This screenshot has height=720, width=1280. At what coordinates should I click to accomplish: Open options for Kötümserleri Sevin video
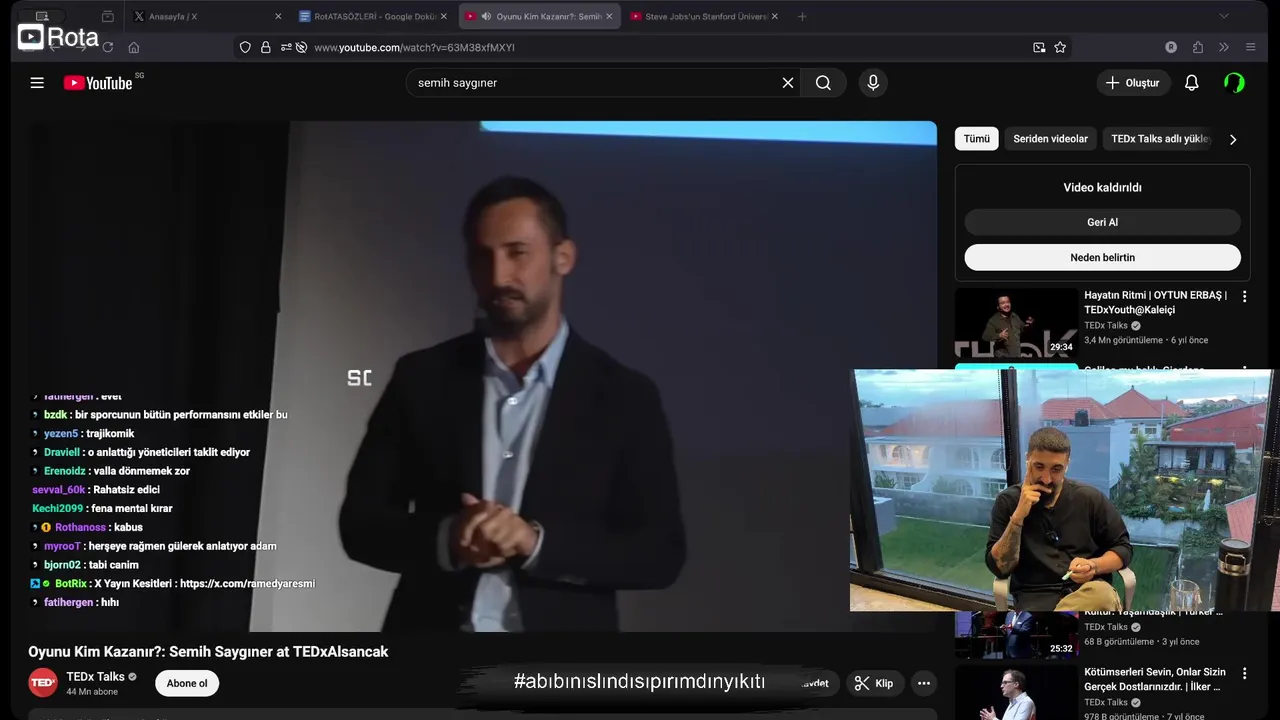(1245, 674)
